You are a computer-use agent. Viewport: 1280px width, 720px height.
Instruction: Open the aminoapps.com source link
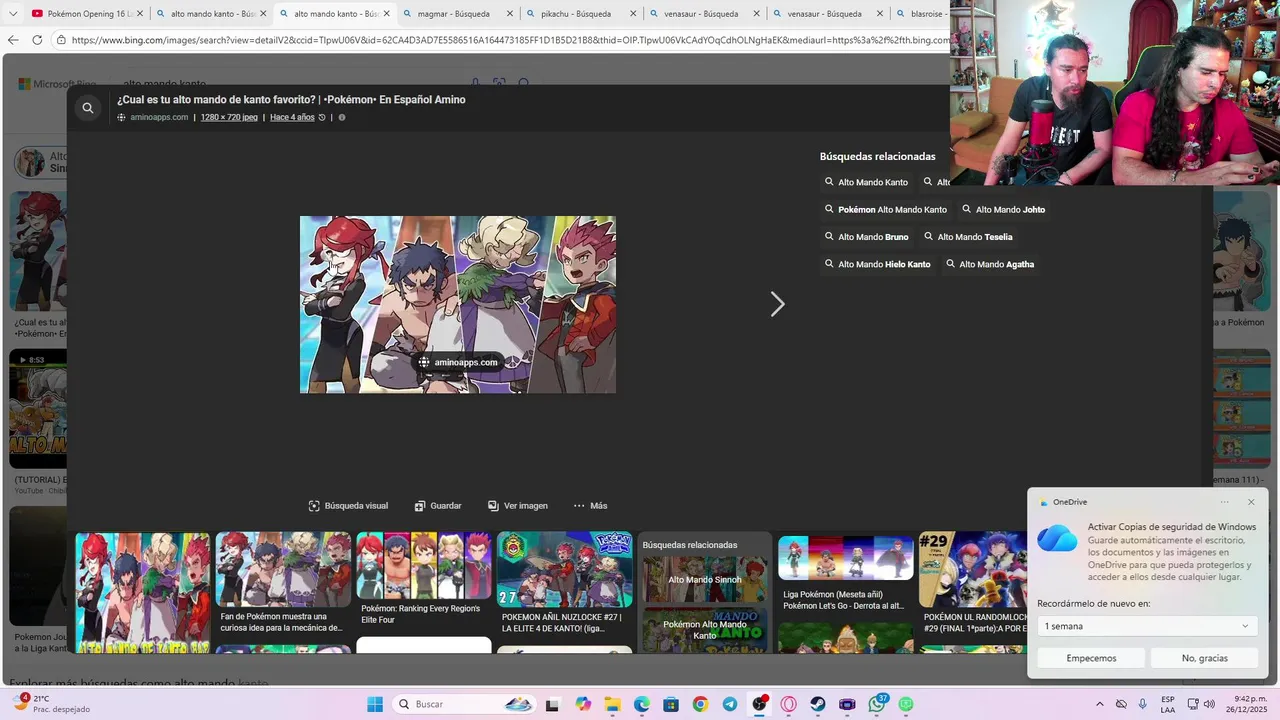[159, 118]
